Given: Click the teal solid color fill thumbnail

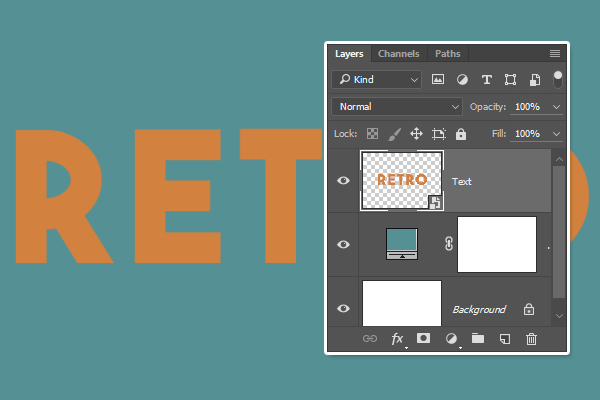Looking at the screenshot, I should (x=402, y=244).
